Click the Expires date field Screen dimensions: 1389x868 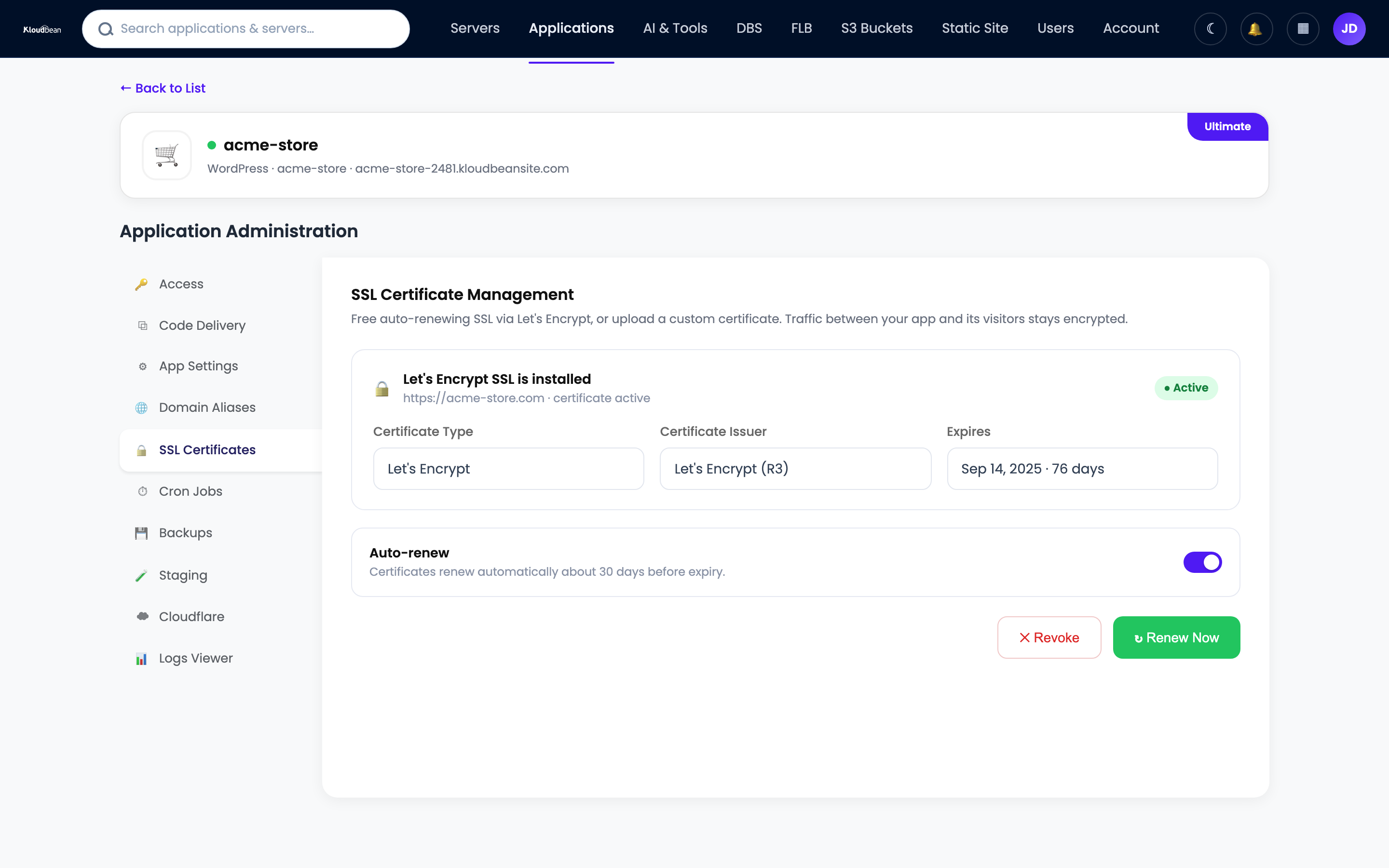click(1082, 468)
